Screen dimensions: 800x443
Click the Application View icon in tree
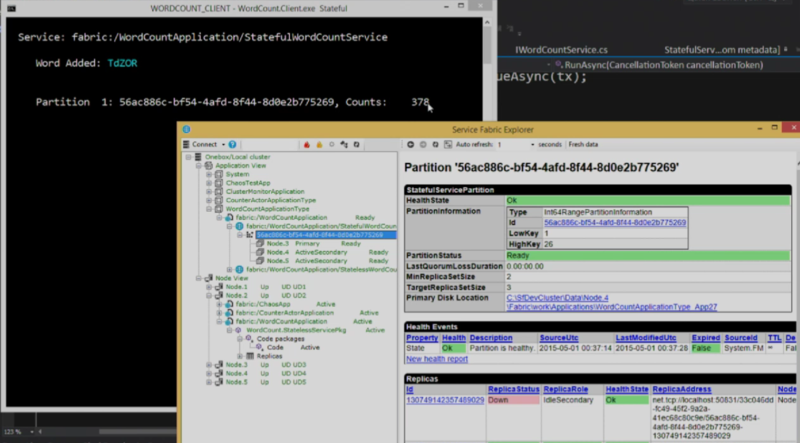pos(209,165)
